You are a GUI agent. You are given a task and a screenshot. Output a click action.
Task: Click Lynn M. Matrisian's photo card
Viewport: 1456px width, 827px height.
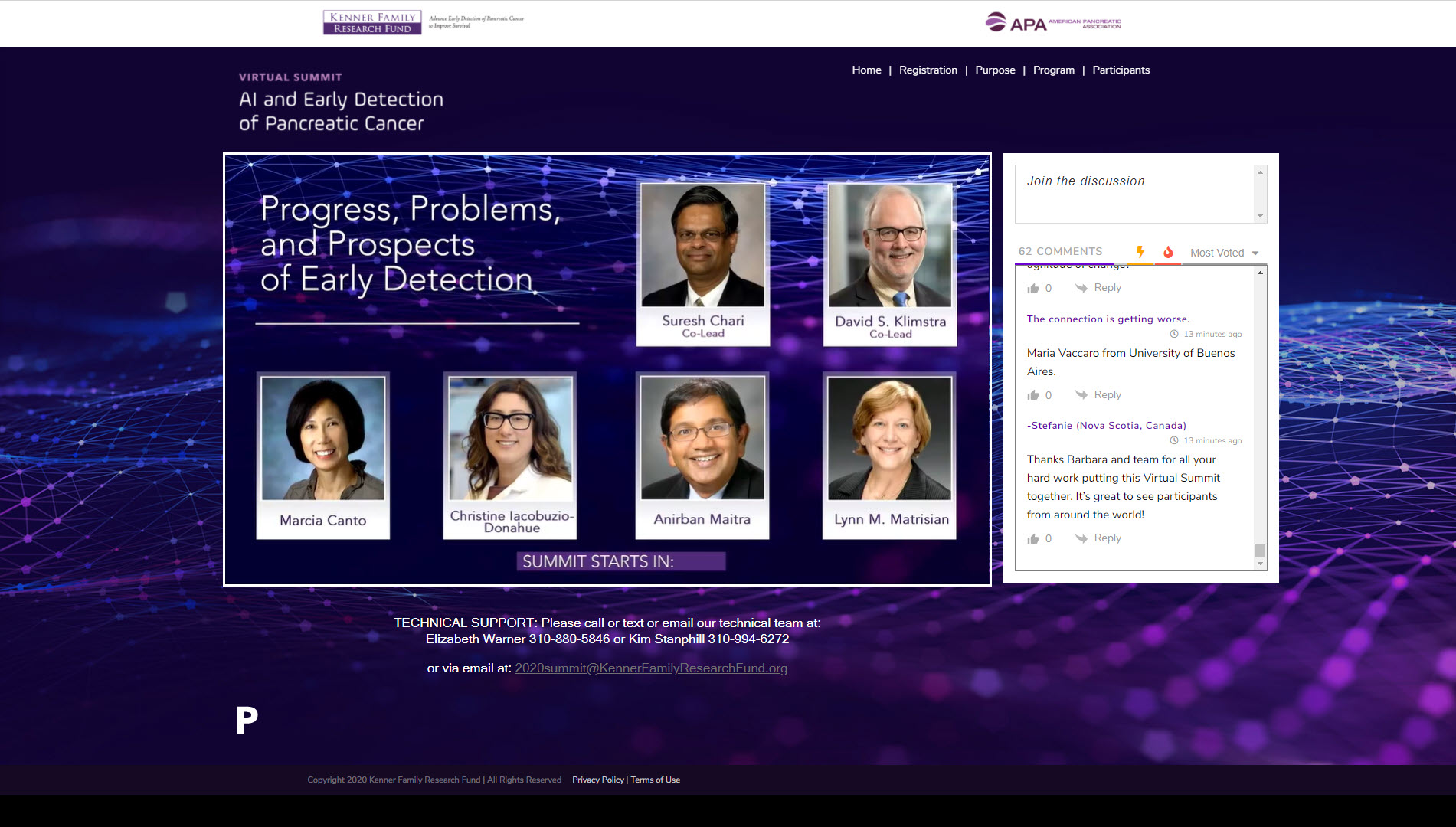coord(890,456)
